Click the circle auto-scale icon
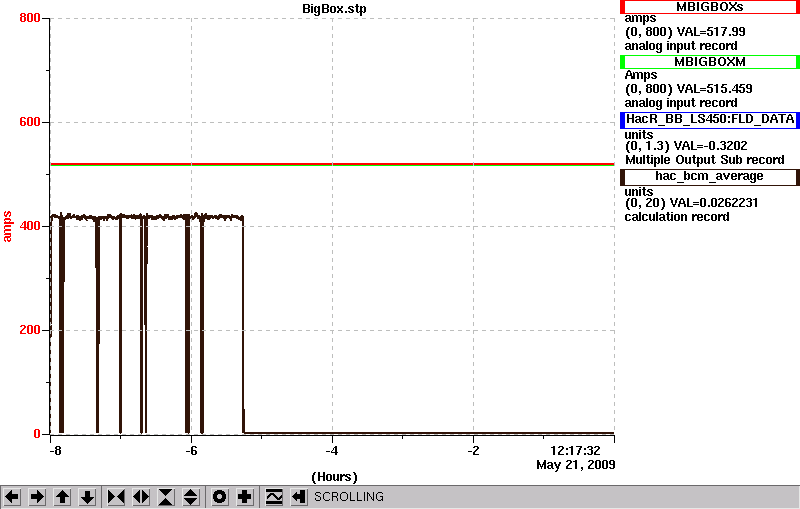 click(x=219, y=497)
